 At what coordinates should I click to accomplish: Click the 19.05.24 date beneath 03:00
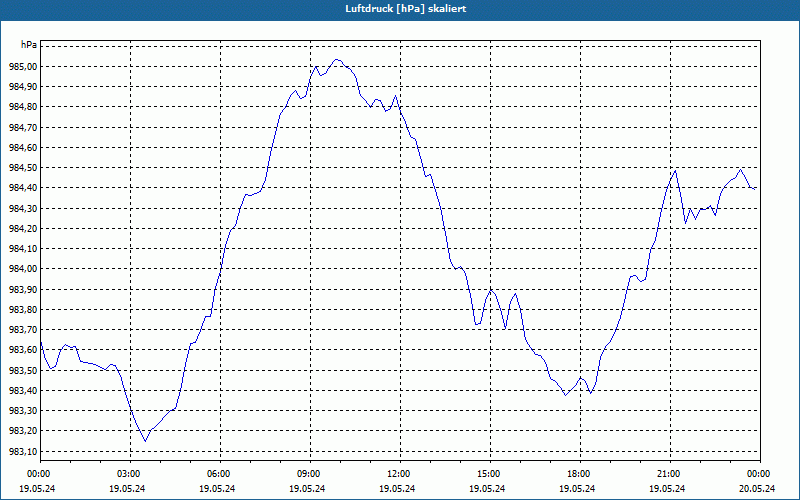click(128, 488)
